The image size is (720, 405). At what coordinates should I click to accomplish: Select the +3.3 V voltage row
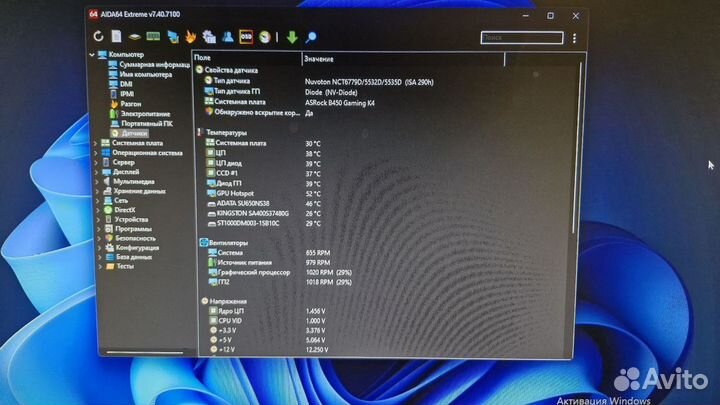pyautogui.click(x=268, y=330)
